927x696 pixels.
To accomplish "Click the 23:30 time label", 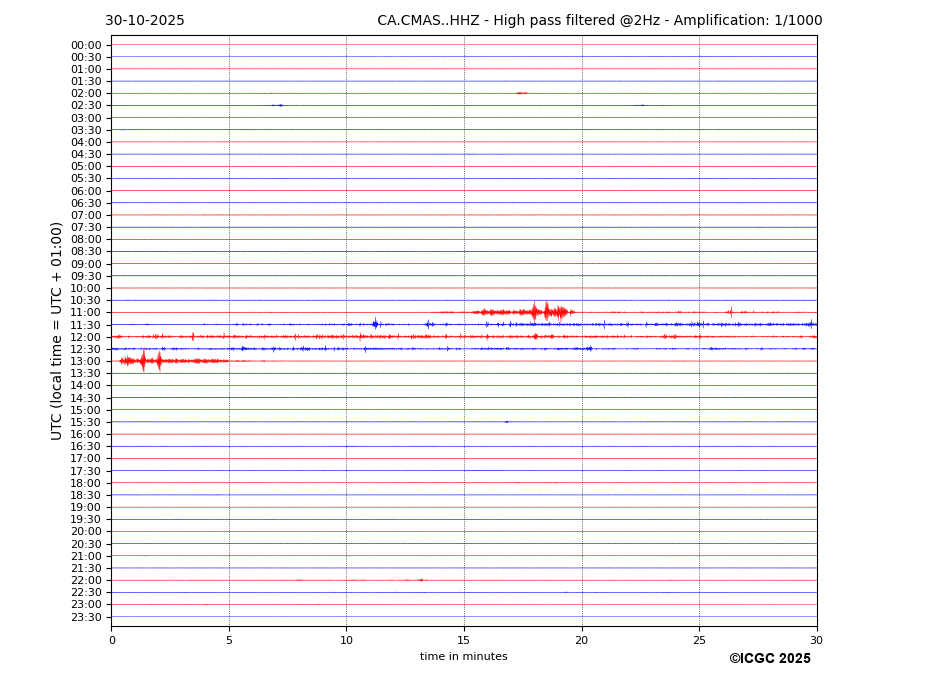I will click(x=86, y=617).
